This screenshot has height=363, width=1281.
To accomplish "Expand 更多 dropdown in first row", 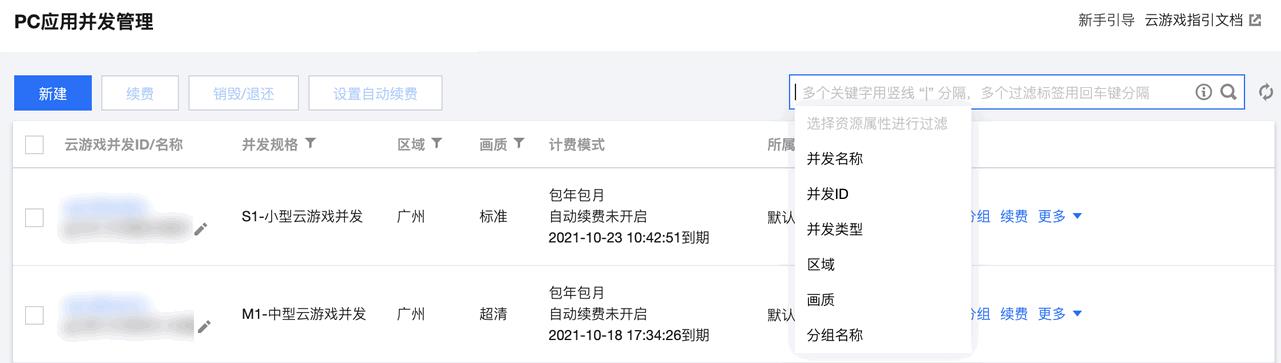I will click(x=1060, y=216).
